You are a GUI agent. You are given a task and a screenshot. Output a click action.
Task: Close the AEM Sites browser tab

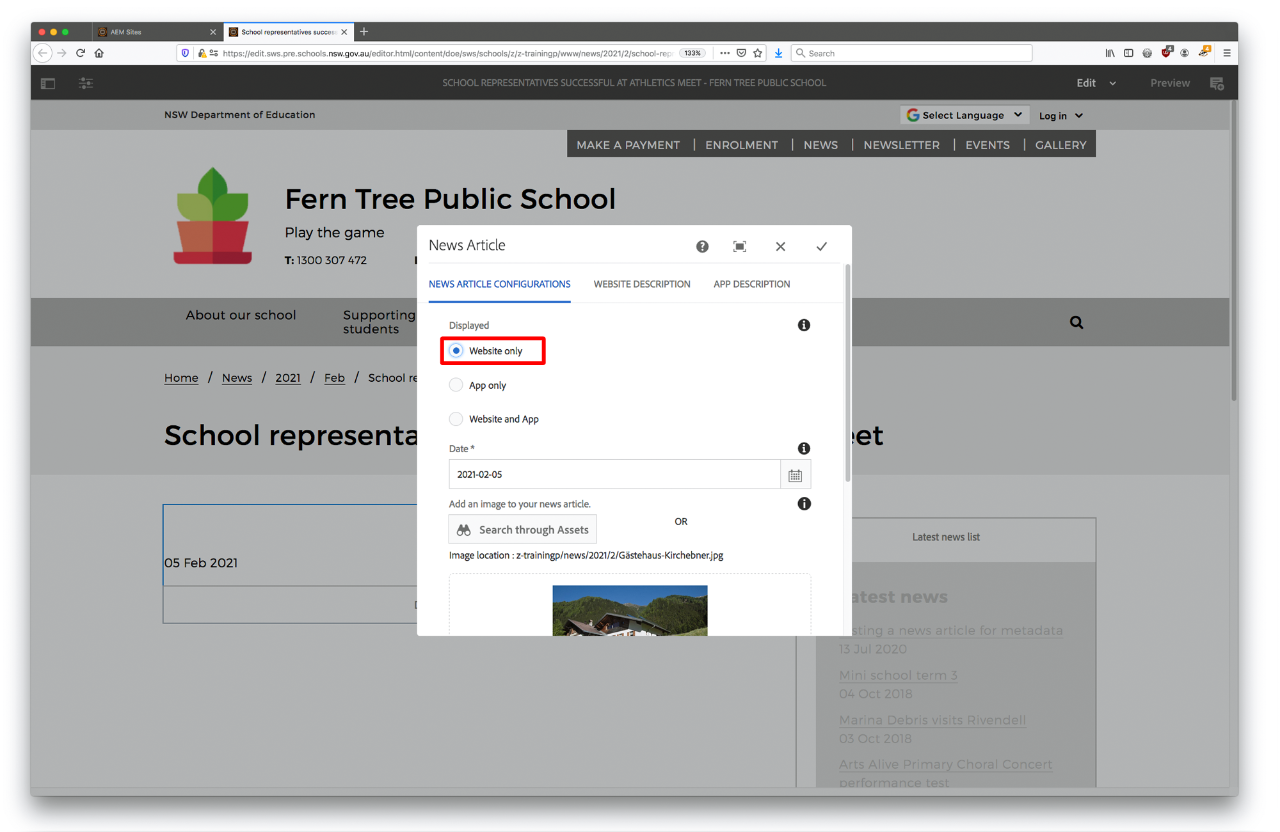point(213,32)
